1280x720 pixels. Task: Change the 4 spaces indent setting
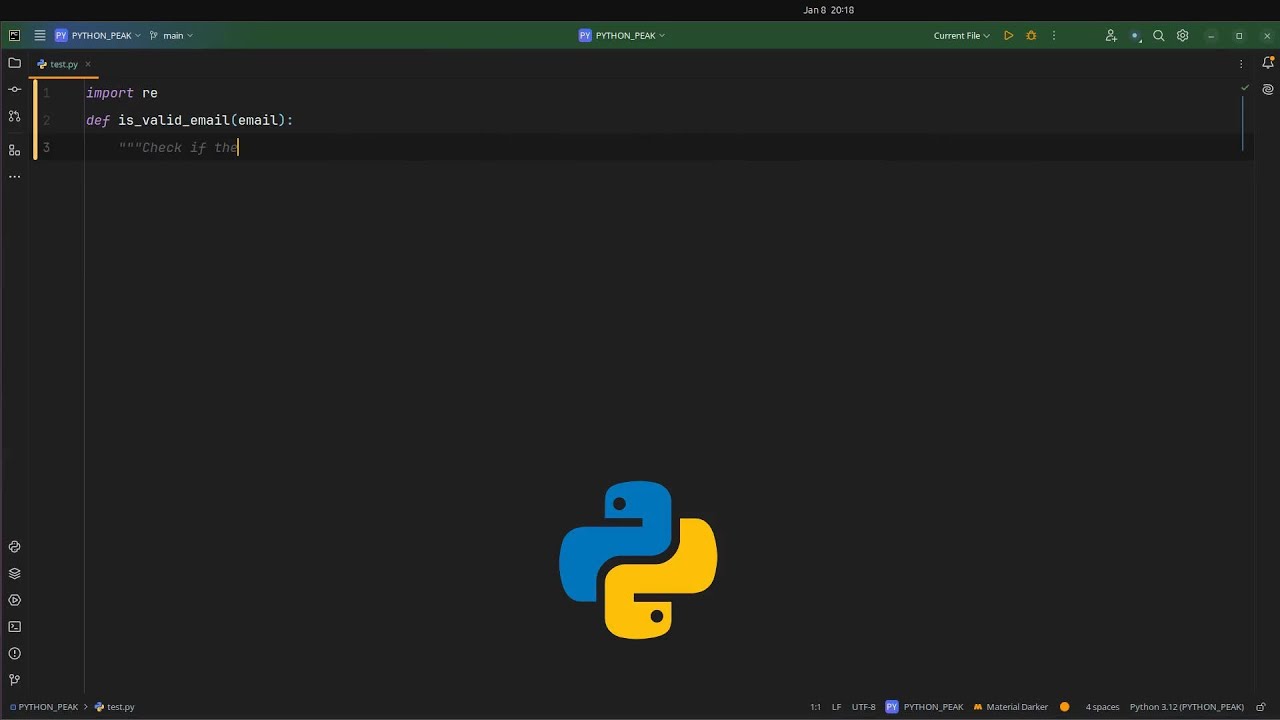1102,707
